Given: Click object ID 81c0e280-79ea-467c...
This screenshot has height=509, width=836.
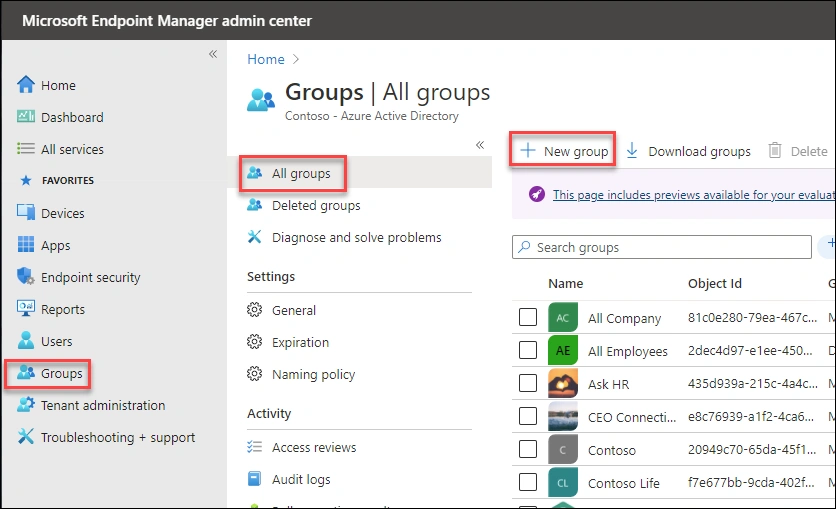Looking at the screenshot, I should 752,317.
